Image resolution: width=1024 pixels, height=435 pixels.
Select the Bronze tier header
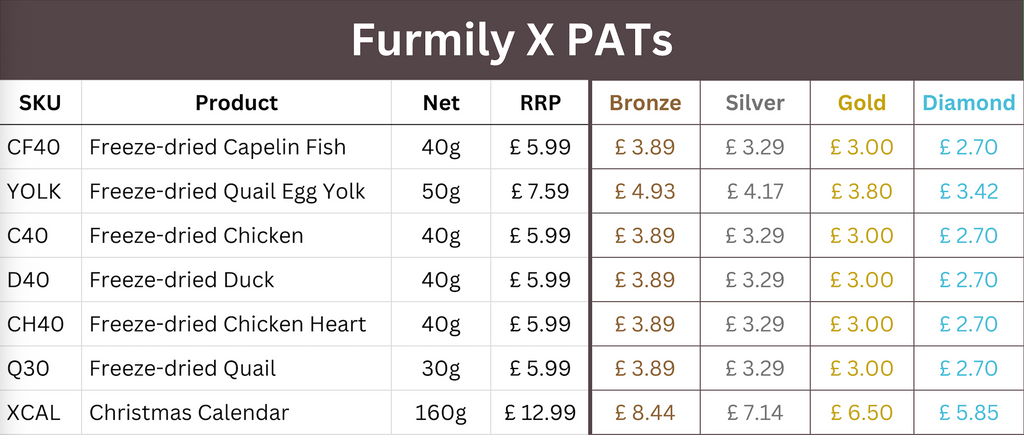pos(645,103)
